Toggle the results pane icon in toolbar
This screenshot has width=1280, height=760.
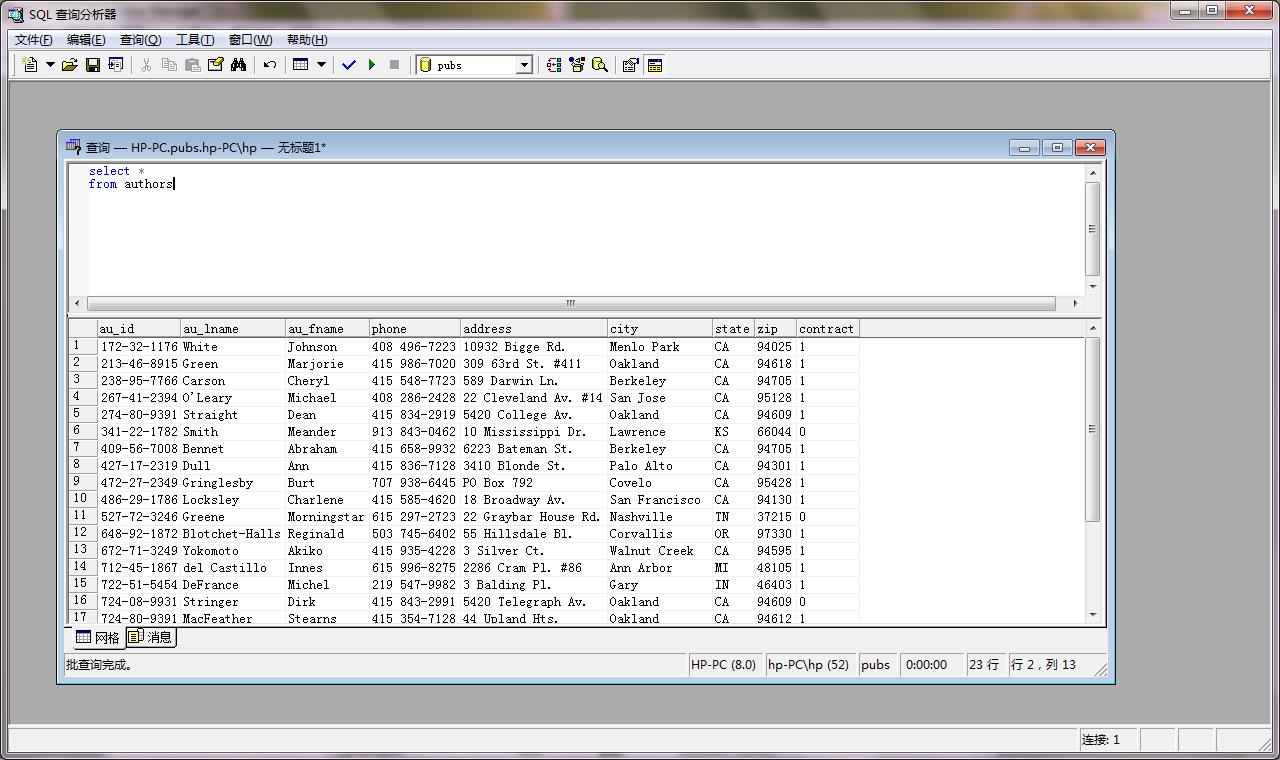[x=655, y=65]
